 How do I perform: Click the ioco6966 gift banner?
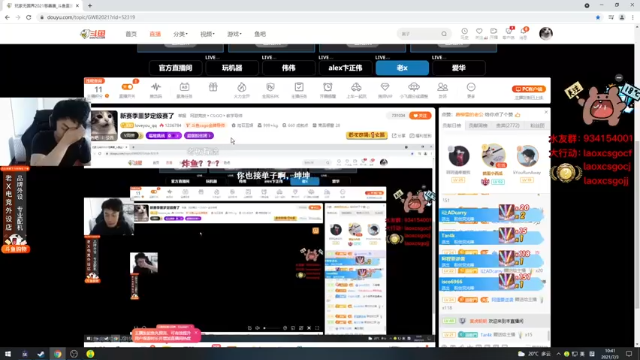point(492,283)
